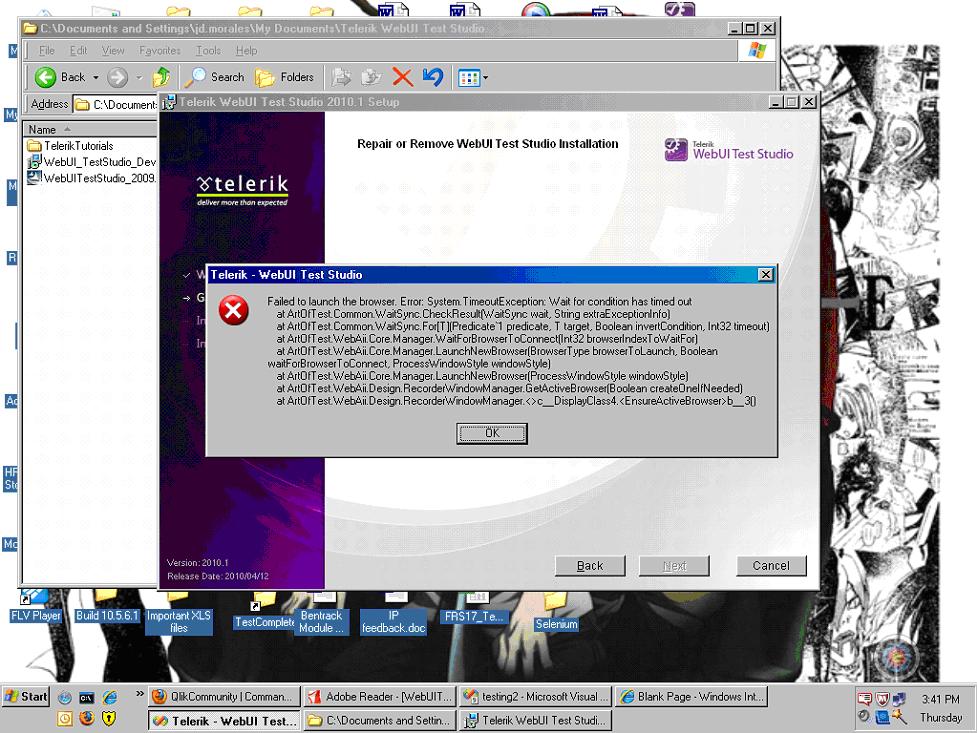Click the yellow shield Quick Launch icon

109,719
